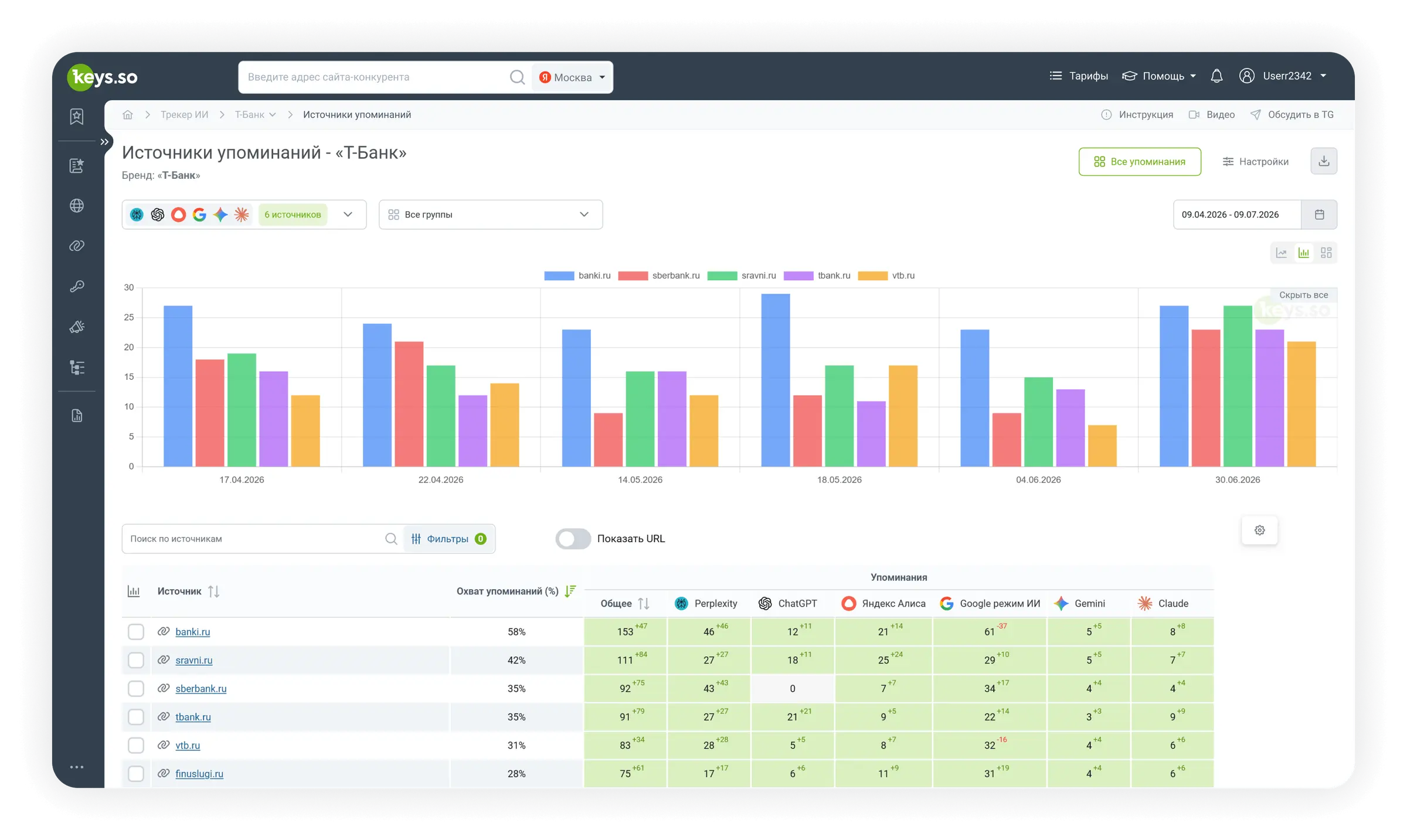Expand the Т-Банк breadcrumb dropdown
Image resolution: width=1407 pixels, height=840 pixels.
(256, 115)
